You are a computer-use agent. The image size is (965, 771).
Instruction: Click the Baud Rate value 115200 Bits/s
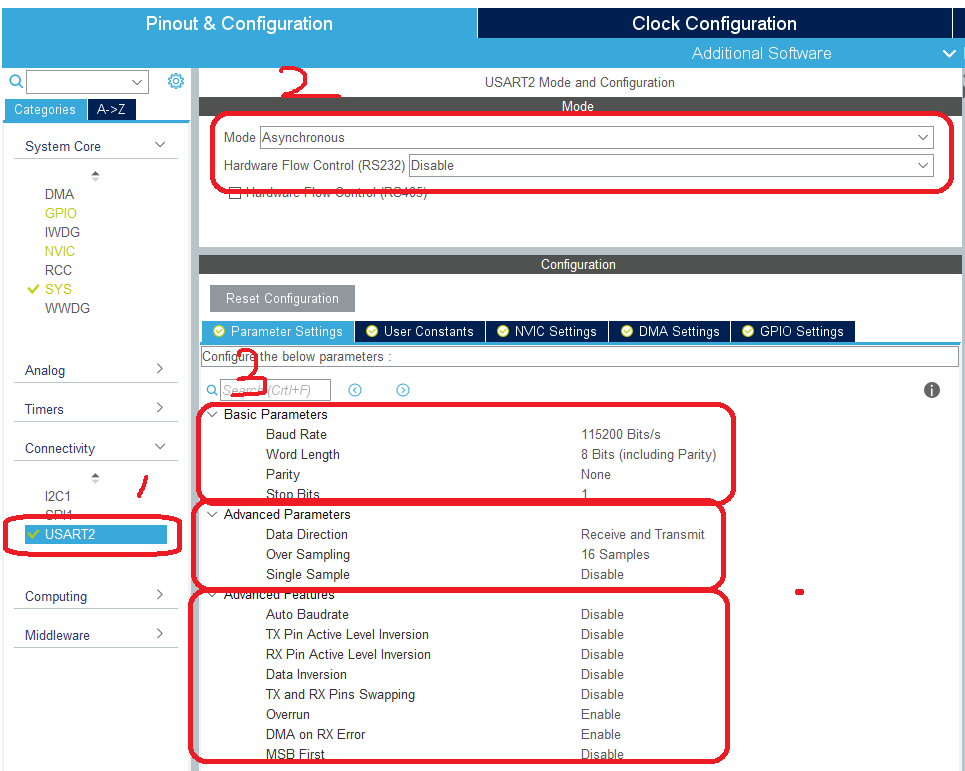point(620,434)
